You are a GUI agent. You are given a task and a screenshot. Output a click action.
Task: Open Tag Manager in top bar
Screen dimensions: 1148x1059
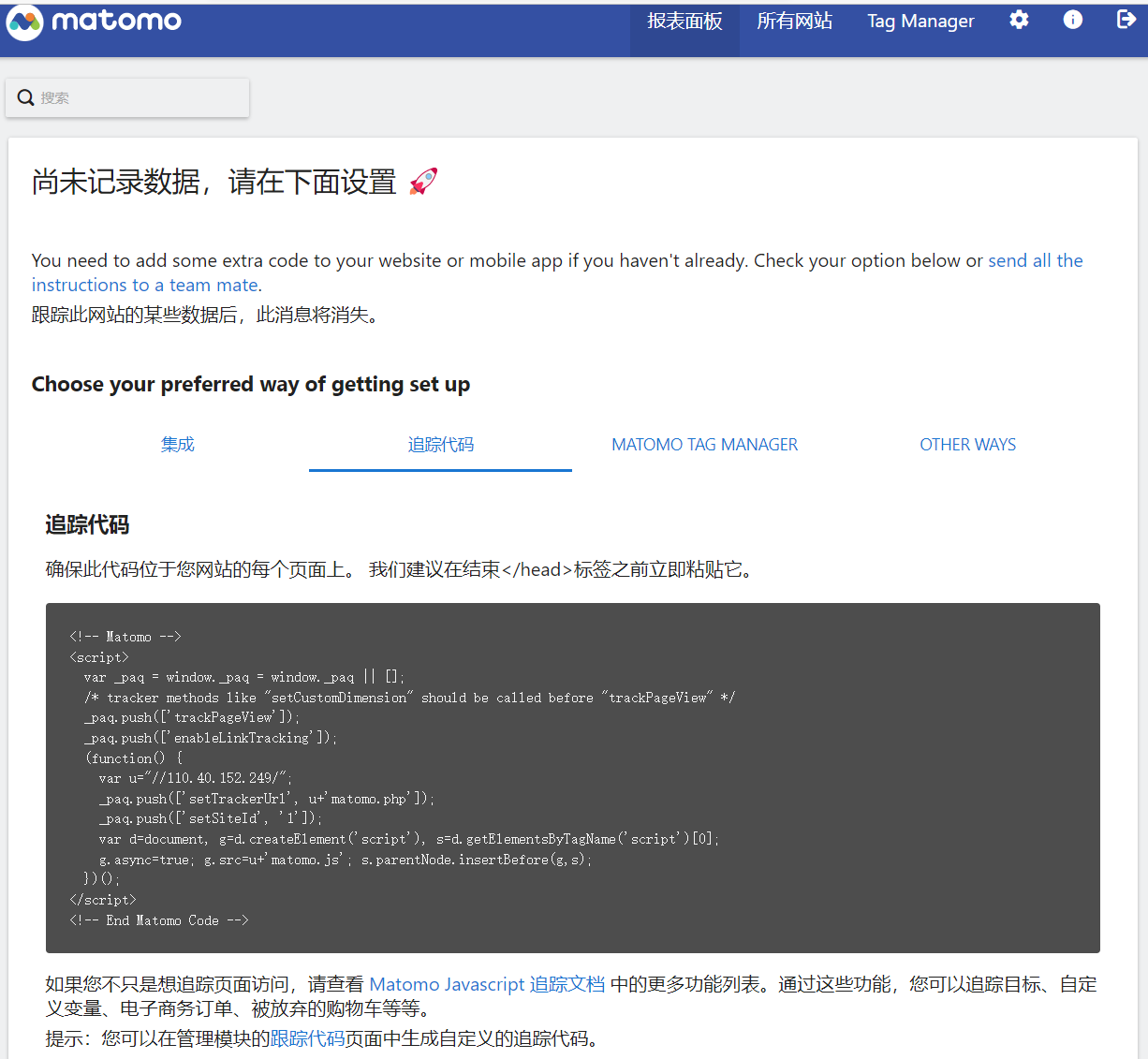pyautogui.click(x=920, y=22)
